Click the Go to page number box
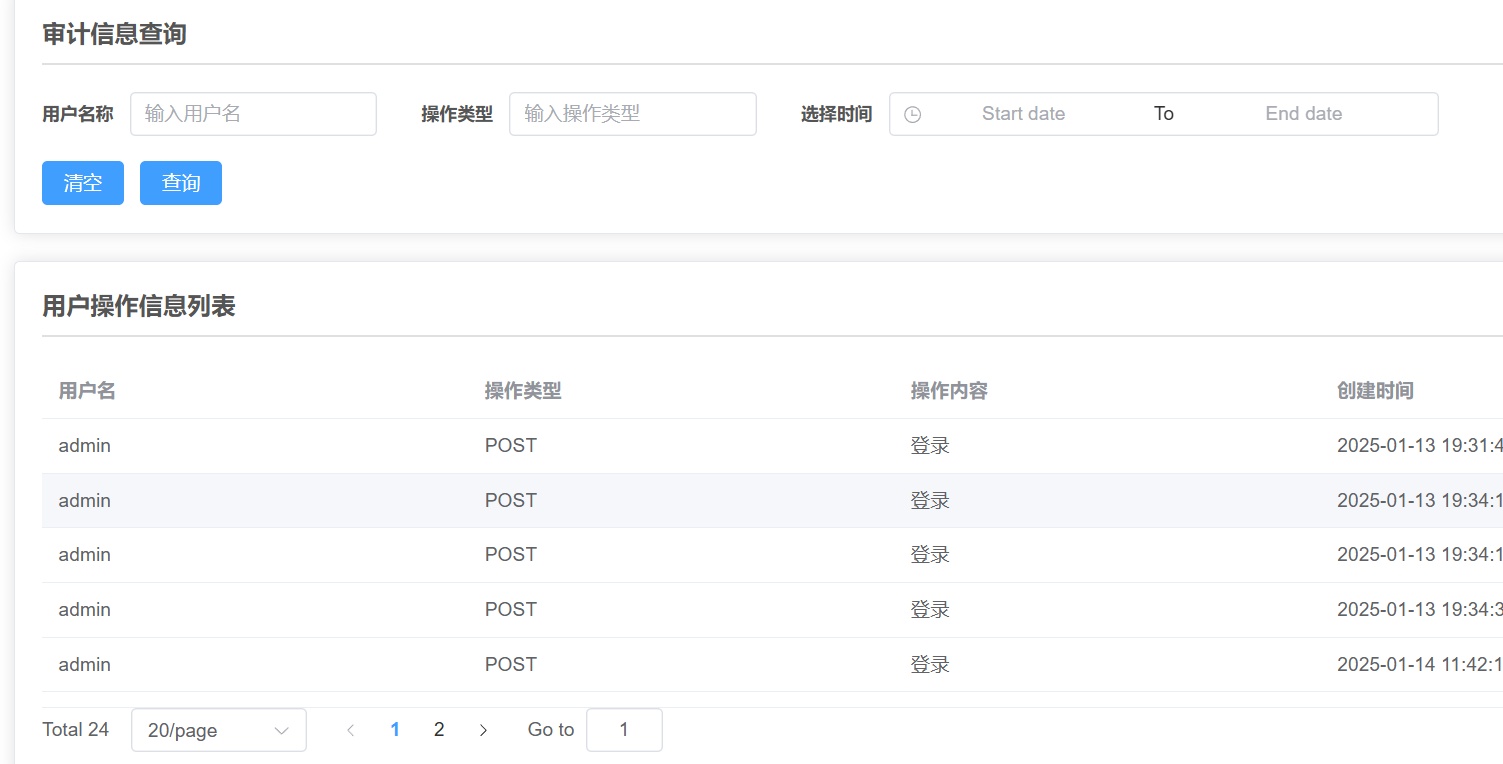The height and width of the screenshot is (764, 1503). pyautogui.click(x=624, y=730)
